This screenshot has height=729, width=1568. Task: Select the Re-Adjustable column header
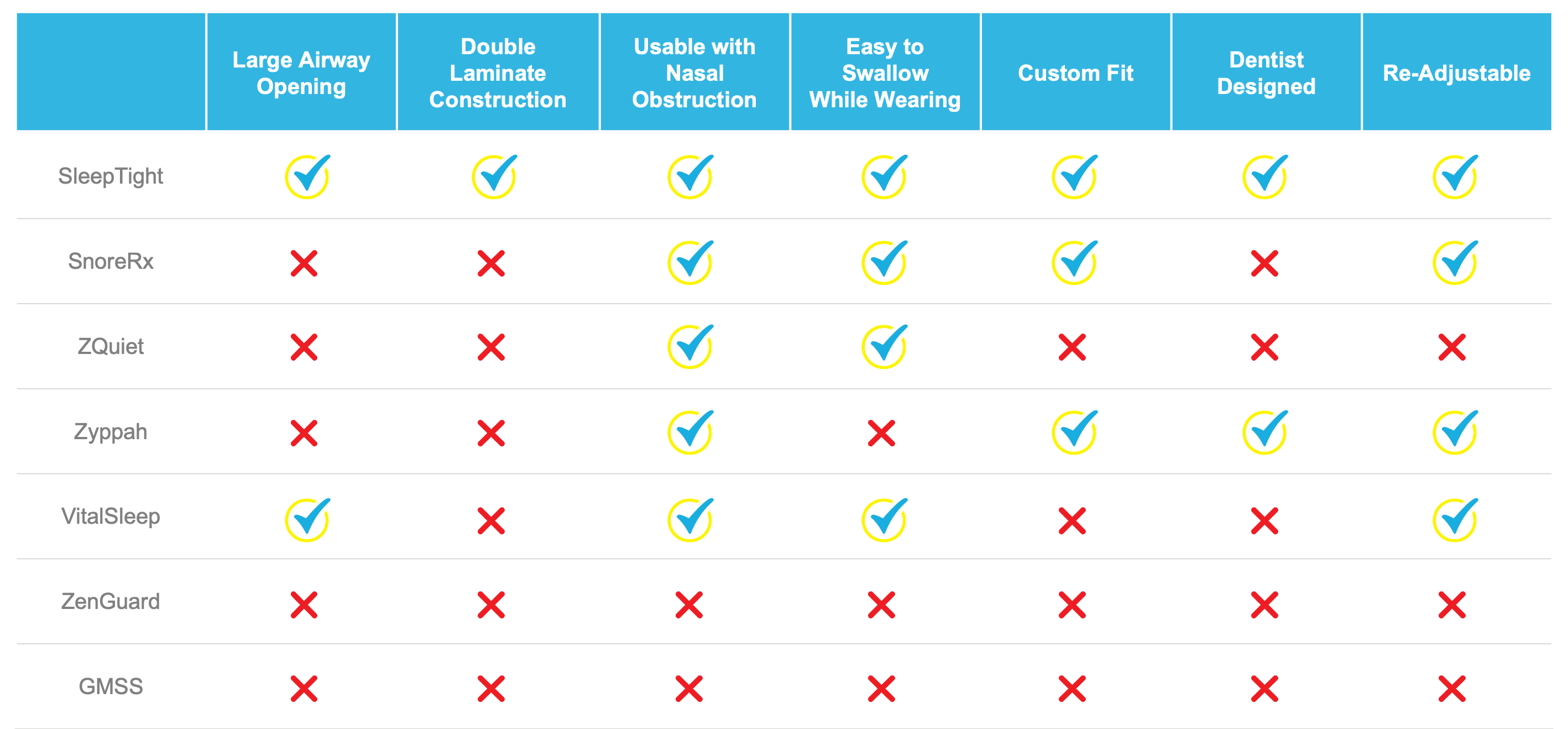[x=1457, y=72]
